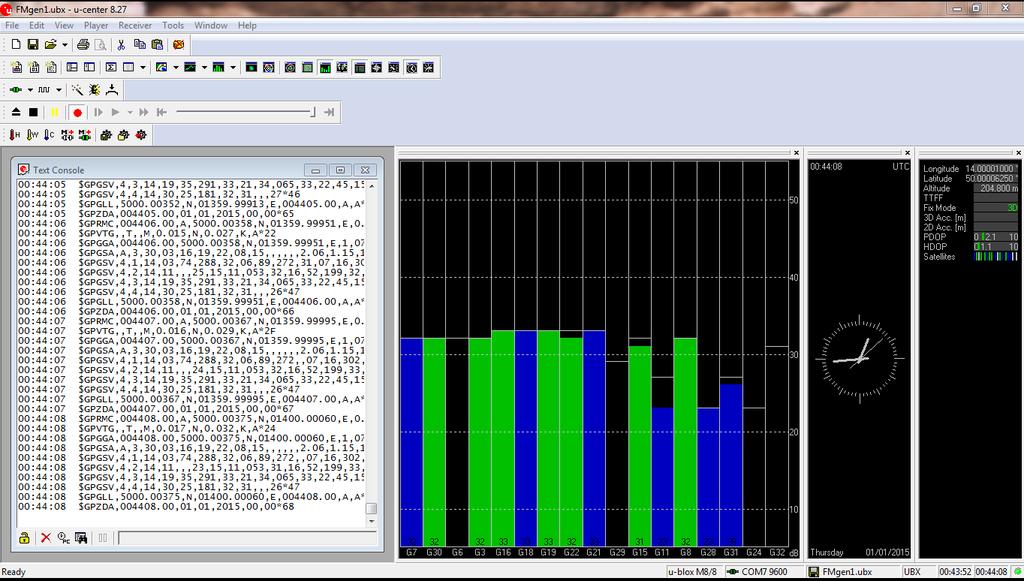Click the Print icon
The image size is (1024, 581).
pos(83,44)
